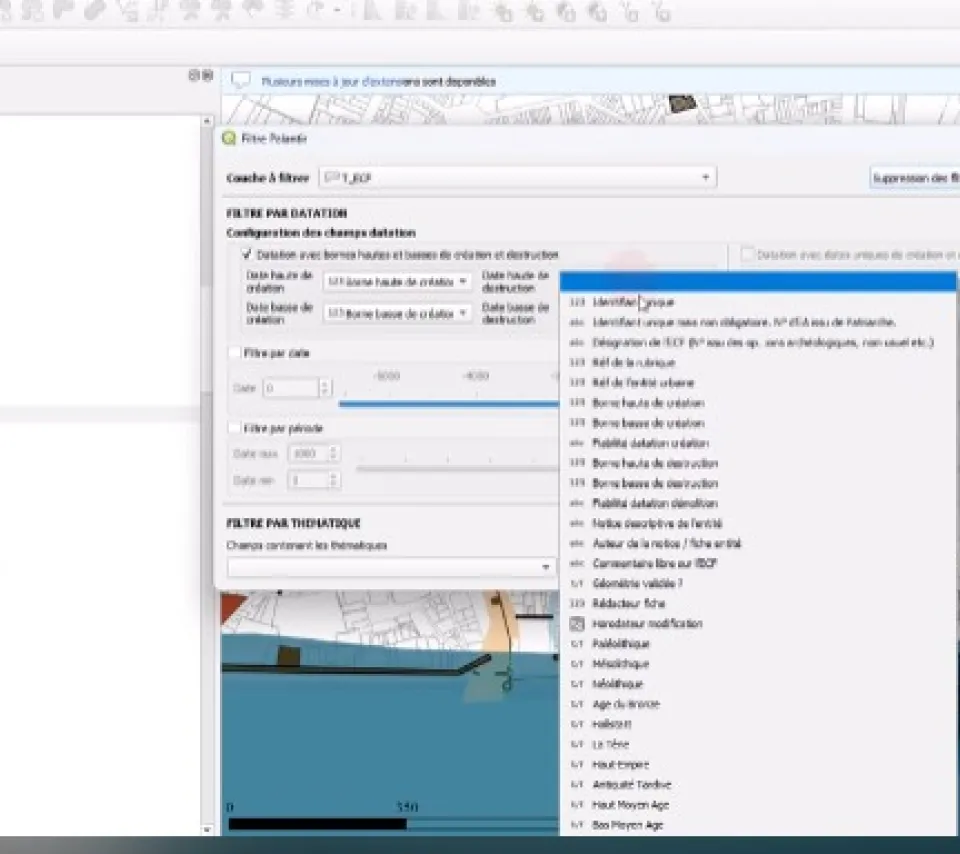Choose Auteur de la notice option
The height and width of the screenshot is (854, 960).
[x=758, y=543]
